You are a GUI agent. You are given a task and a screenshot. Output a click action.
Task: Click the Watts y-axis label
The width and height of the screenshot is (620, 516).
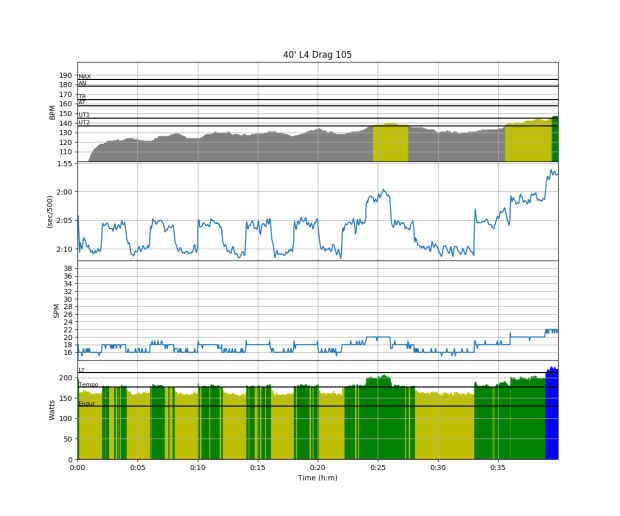[x=53, y=410]
